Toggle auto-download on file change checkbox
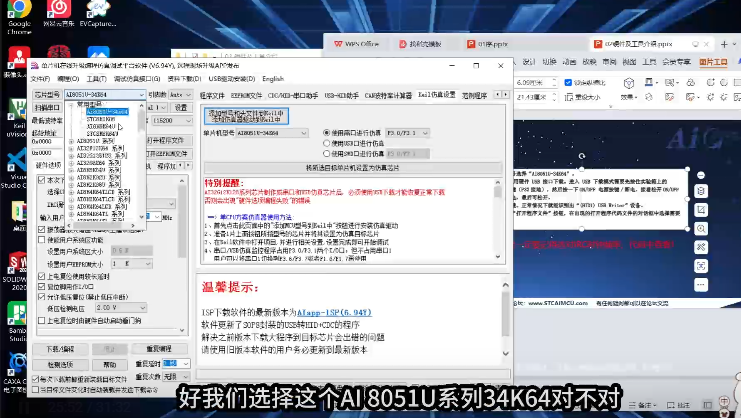The height and width of the screenshot is (418, 741). (x=35, y=390)
